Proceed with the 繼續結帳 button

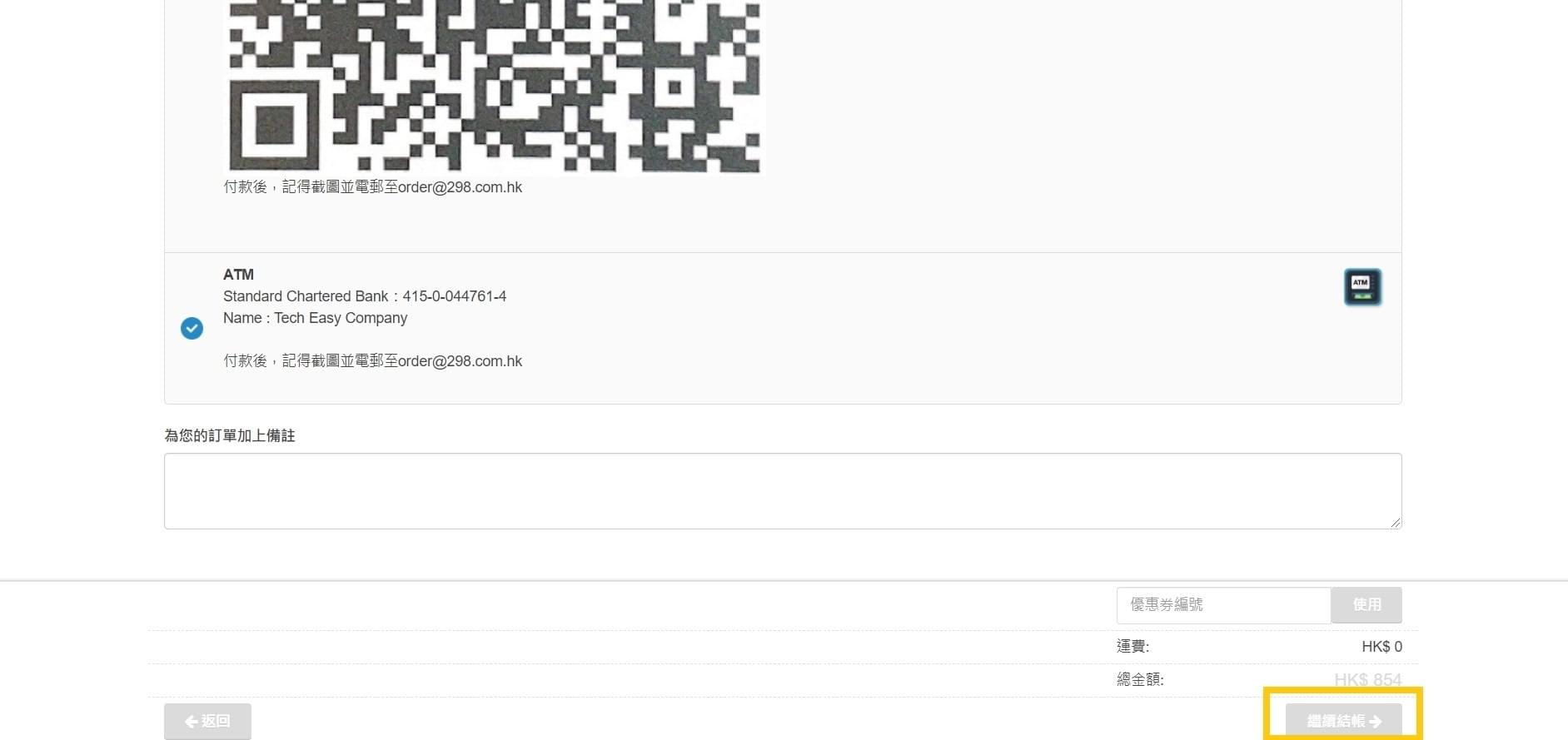1343,721
